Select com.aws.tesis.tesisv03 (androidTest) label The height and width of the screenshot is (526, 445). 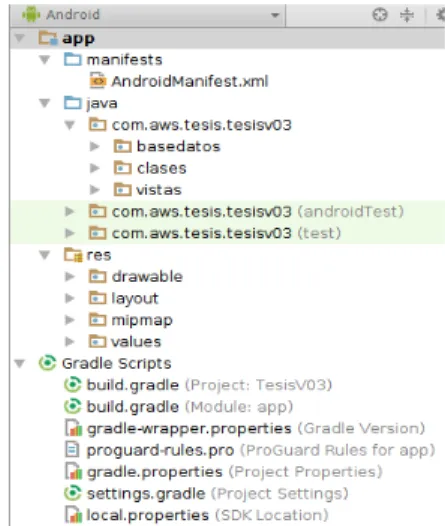click(x=258, y=212)
